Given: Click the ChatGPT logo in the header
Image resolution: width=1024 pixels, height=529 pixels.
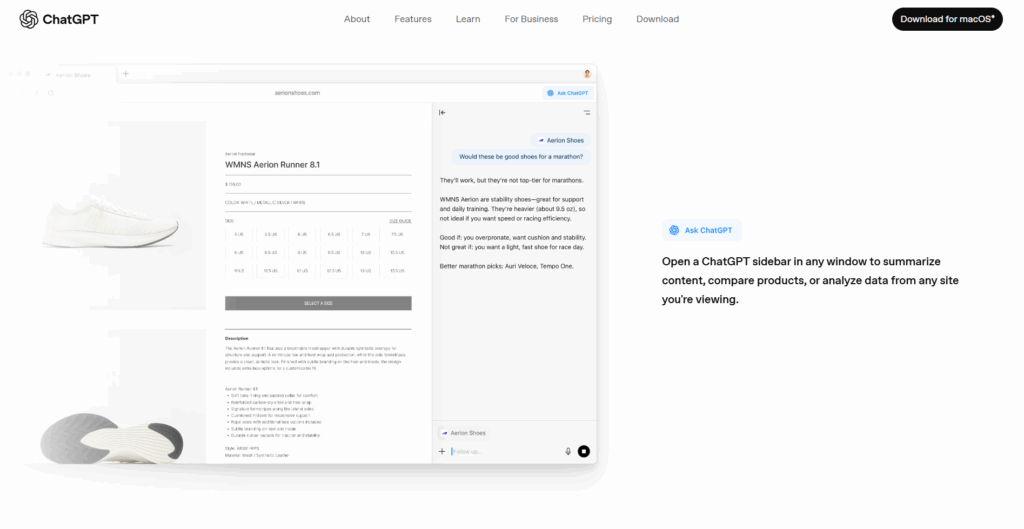Looking at the screenshot, I should pyautogui.click(x=59, y=19).
